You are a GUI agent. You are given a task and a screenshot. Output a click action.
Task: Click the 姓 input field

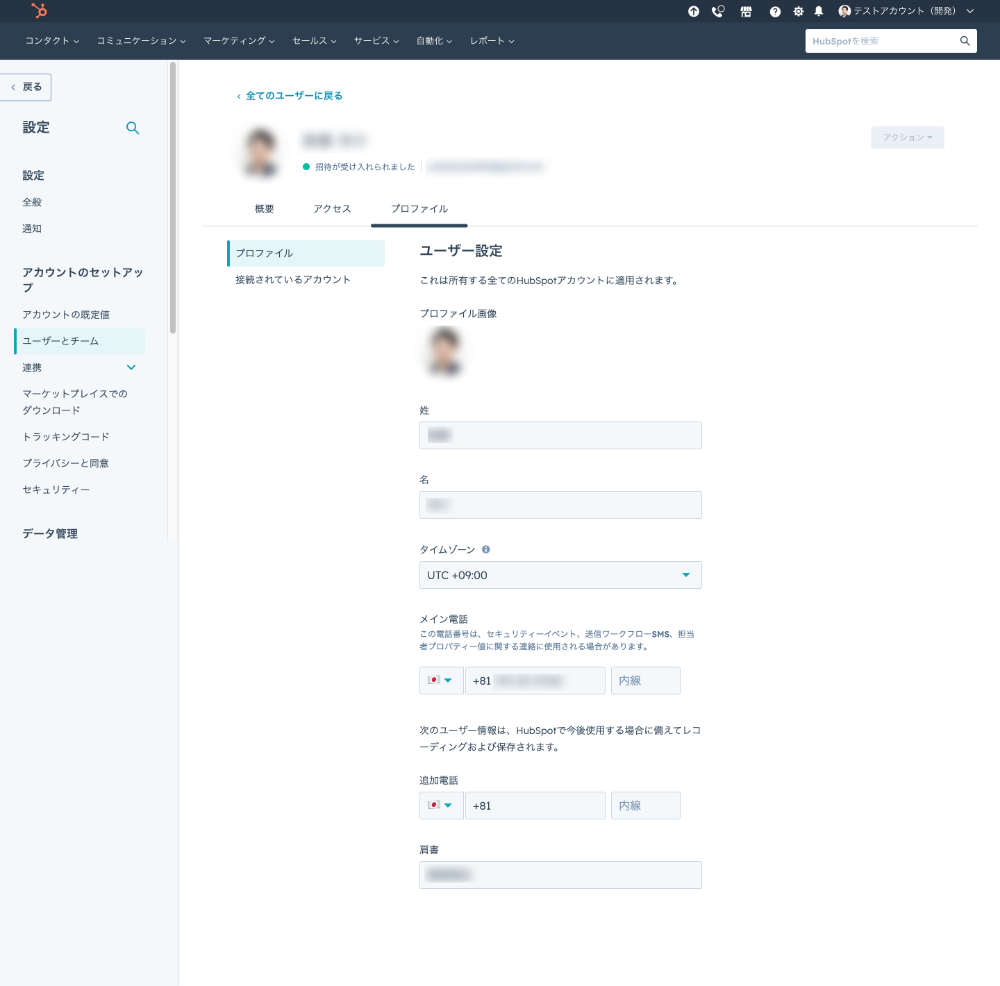[x=560, y=435]
